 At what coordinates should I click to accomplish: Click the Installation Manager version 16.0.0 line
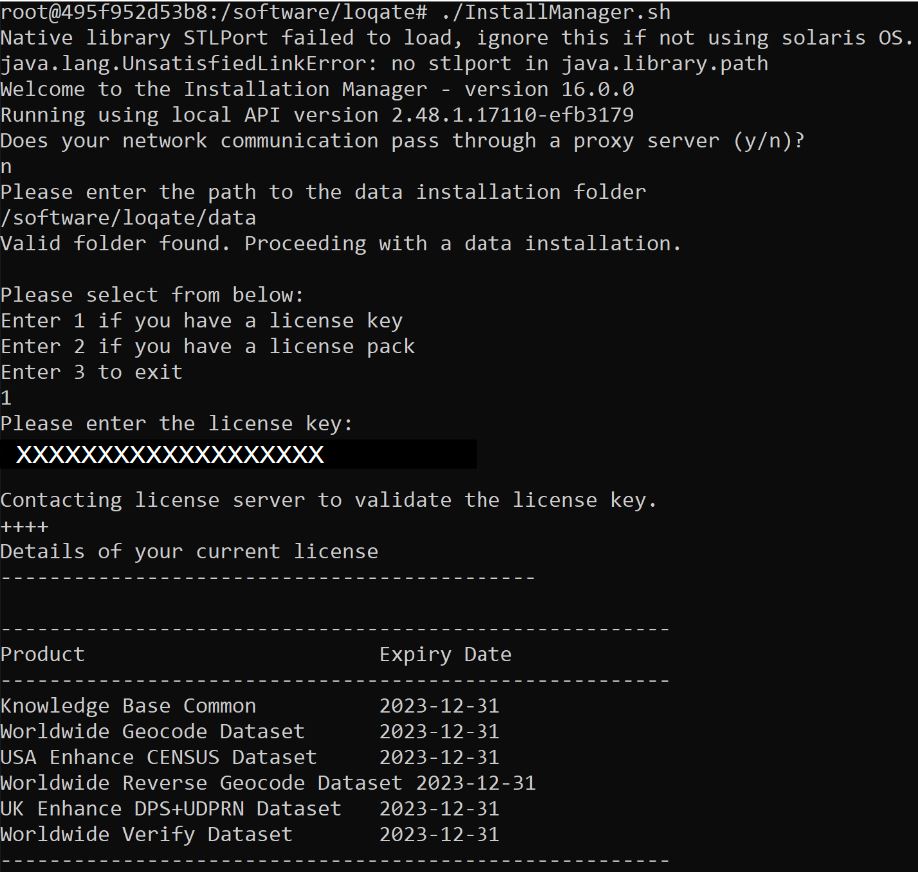click(x=317, y=90)
